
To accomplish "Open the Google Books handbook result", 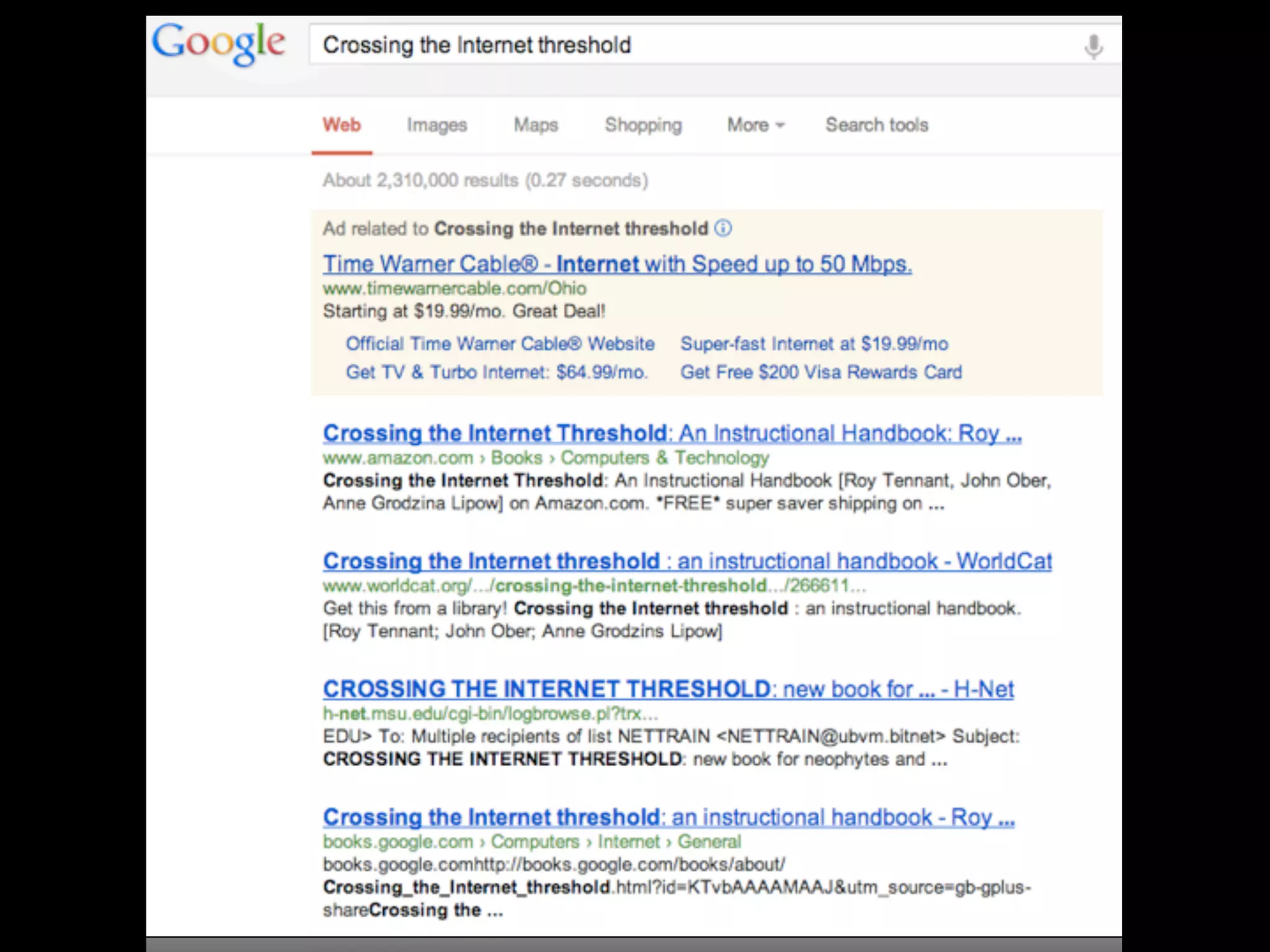I will pyautogui.click(x=668, y=818).
